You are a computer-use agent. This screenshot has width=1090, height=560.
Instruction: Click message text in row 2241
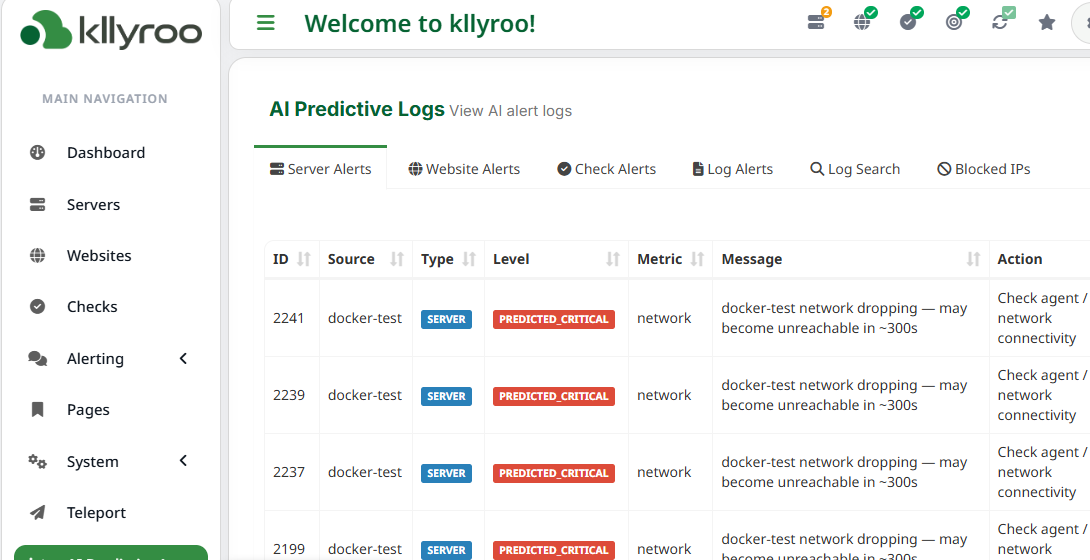point(844,318)
